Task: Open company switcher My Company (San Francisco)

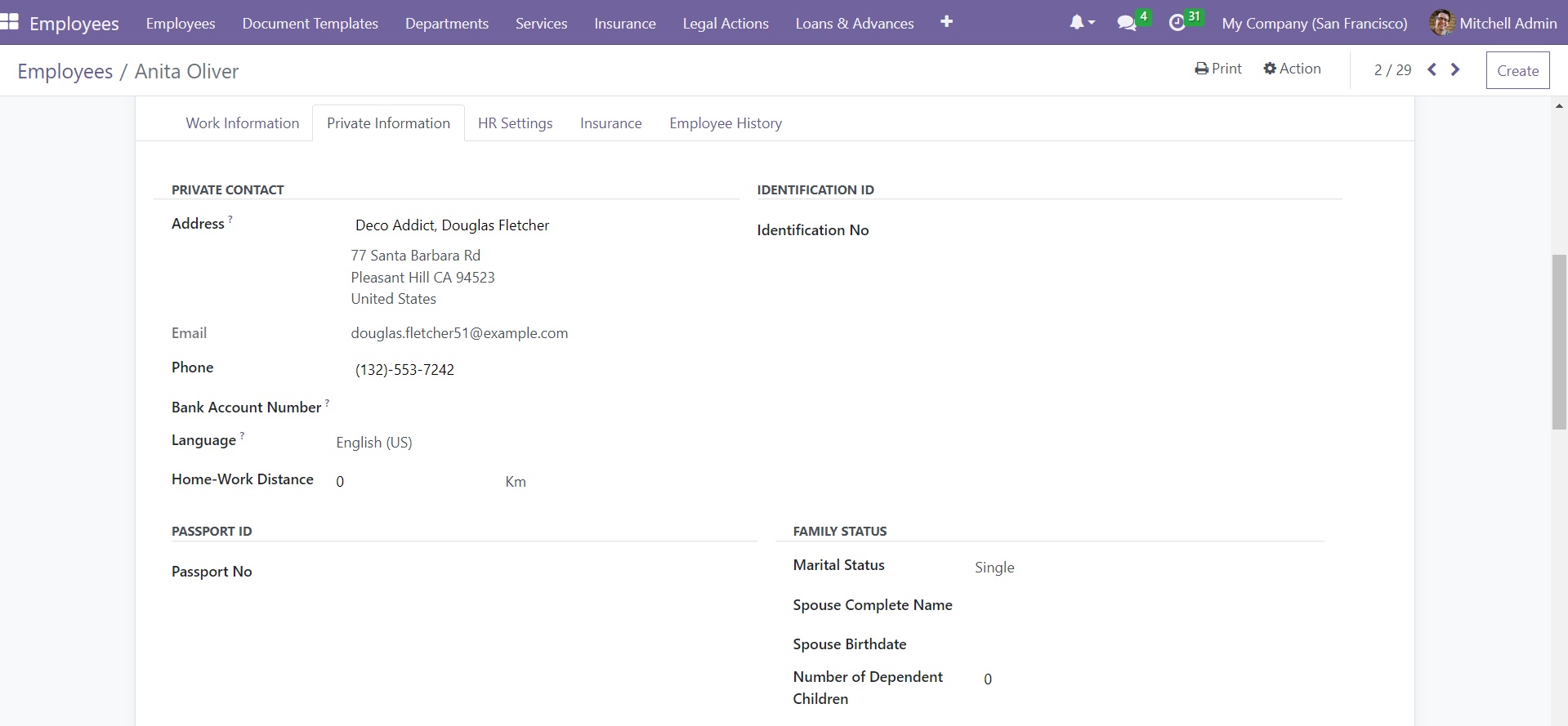Action: pyautogui.click(x=1314, y=23)
